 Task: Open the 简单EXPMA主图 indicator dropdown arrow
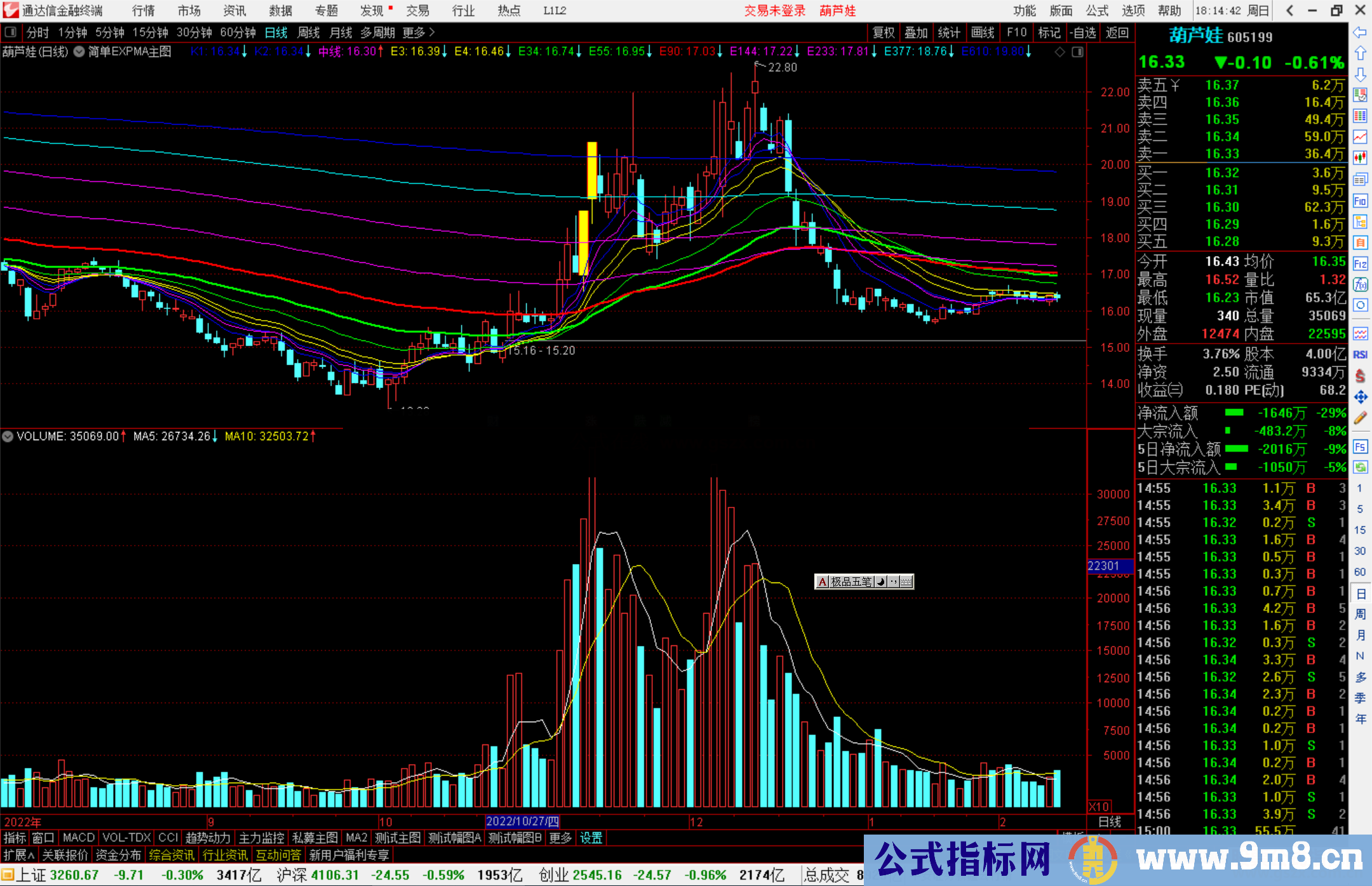click(79, 52)
